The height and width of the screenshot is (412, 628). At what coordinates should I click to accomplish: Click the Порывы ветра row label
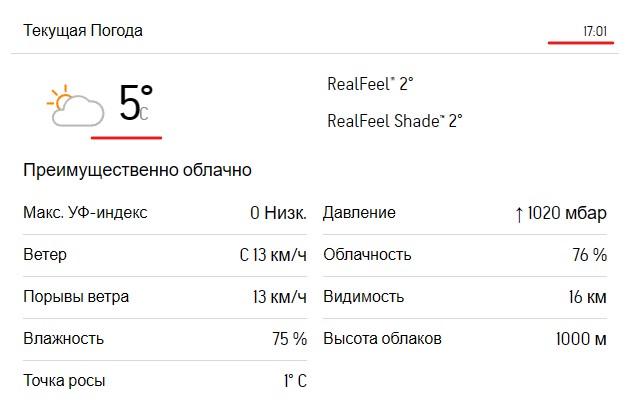click(x=76, y=297)
